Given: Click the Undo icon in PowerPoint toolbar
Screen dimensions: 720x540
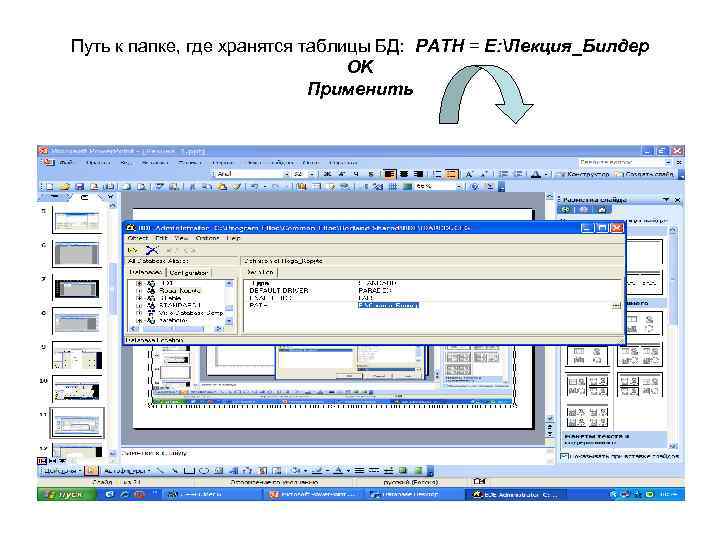Looking at the screenshot, I should [x=254, y=187].
